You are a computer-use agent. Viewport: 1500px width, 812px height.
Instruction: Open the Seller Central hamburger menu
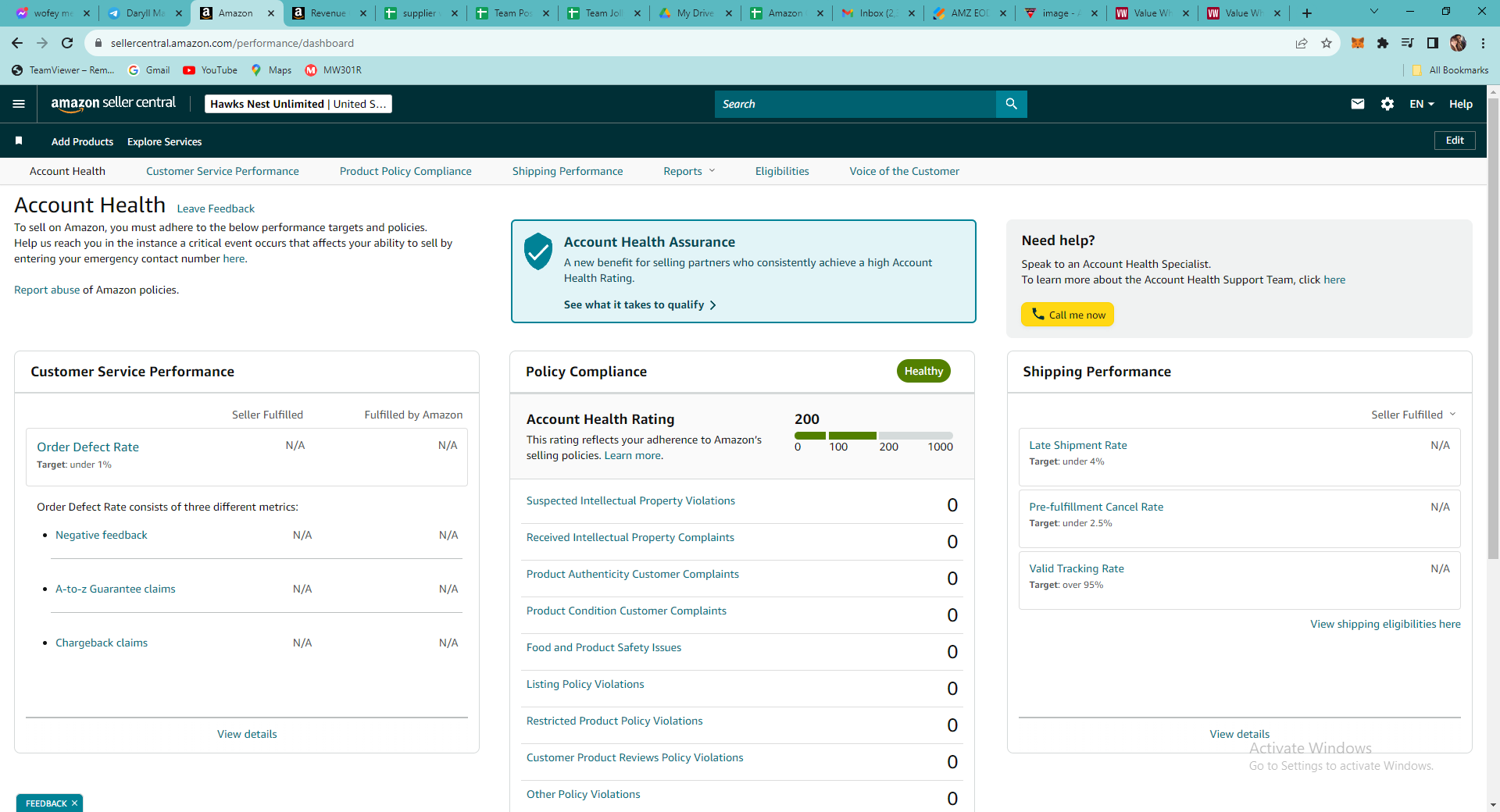[19, 104]
